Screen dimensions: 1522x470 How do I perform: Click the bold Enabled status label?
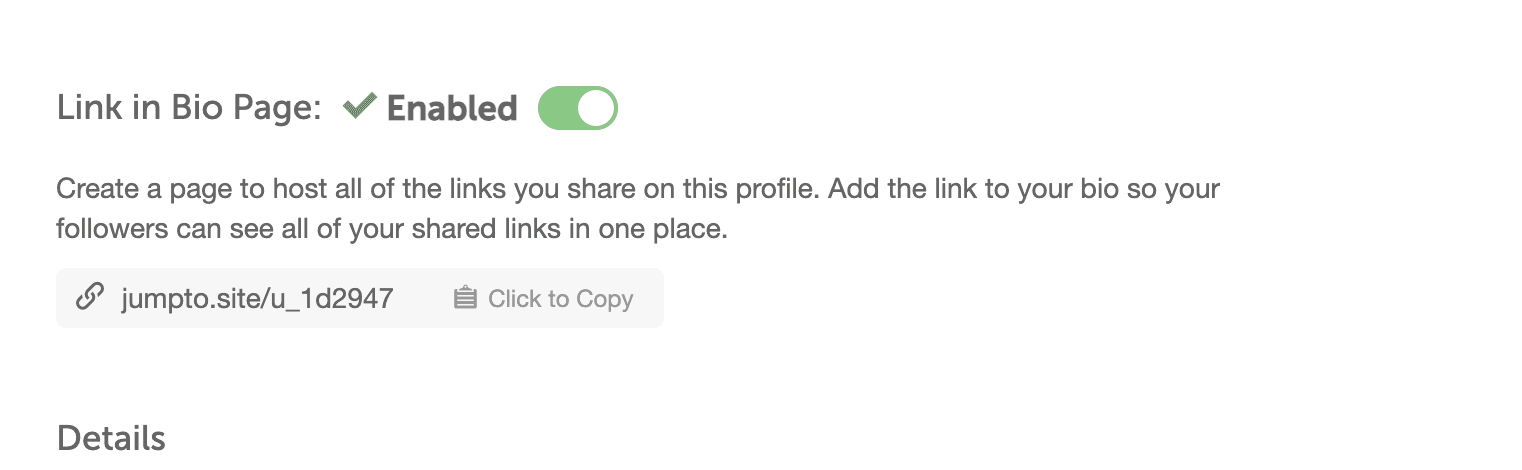coord(452,108)
